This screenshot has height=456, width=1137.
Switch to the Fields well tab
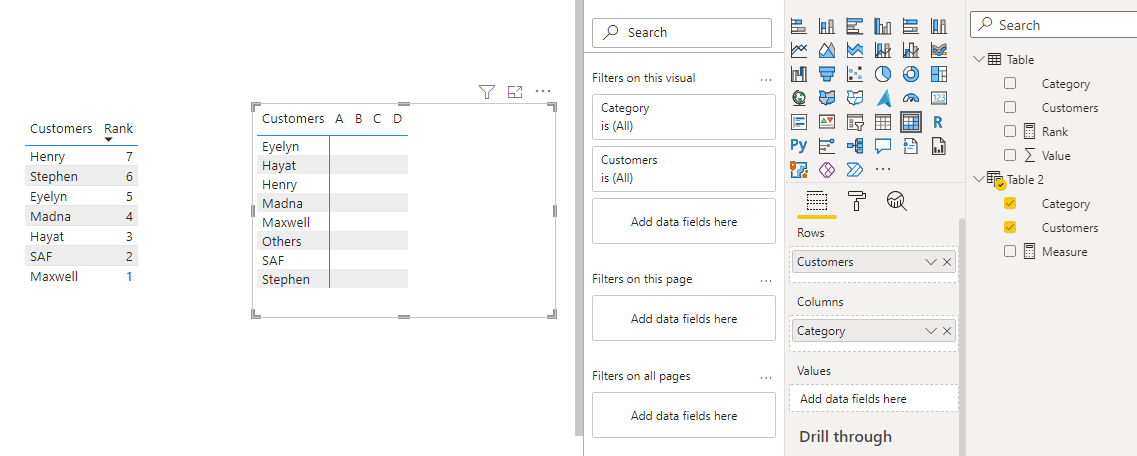(x=817, y=201)
